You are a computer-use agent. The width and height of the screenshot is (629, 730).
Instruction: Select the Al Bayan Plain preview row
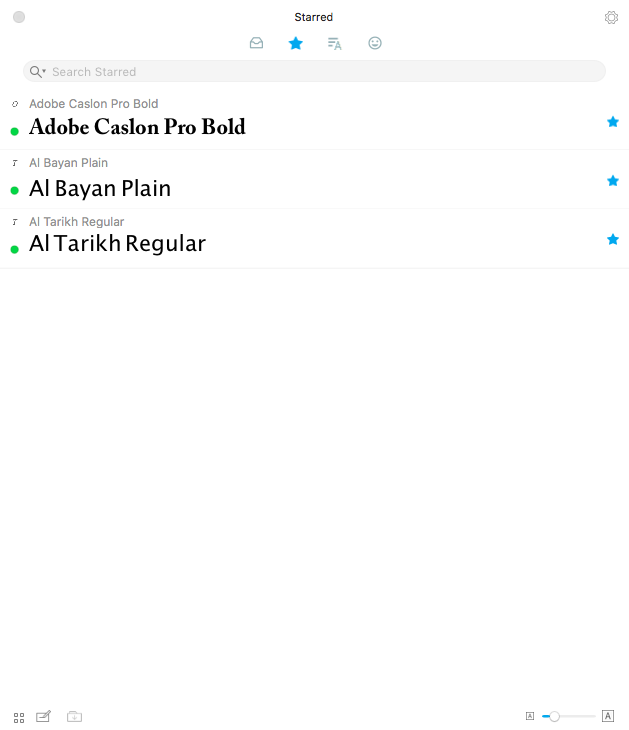click(314, 179)
